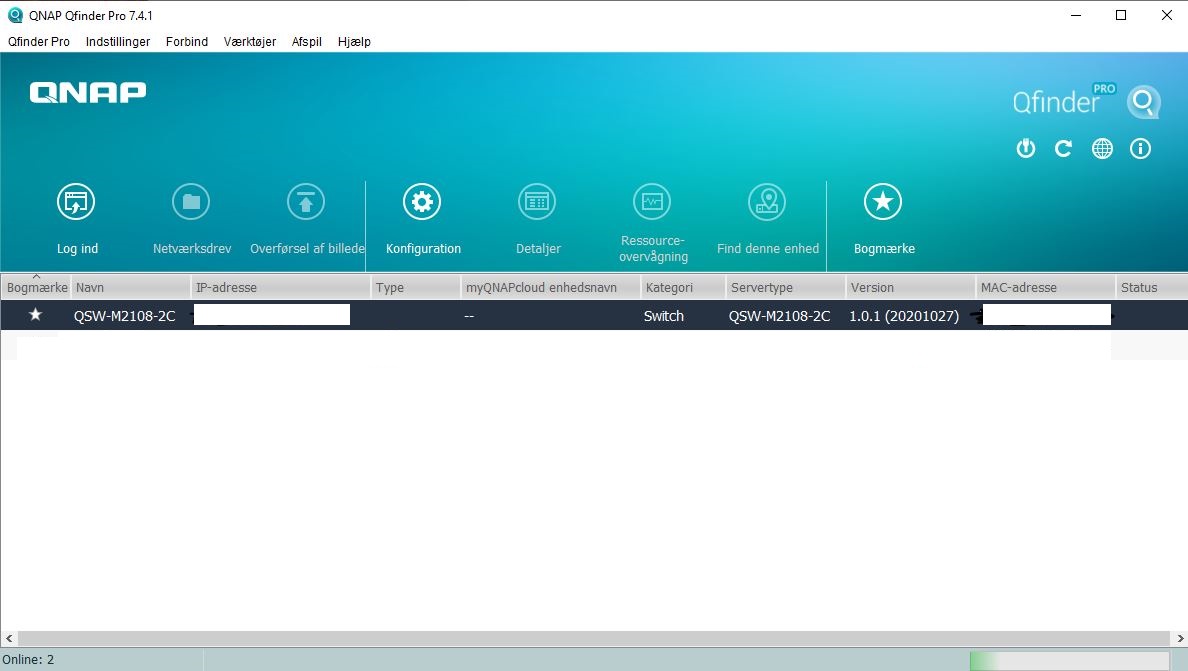The width and height of the screenshot is (1188, 671).
Task: Click the green progress bar in status bar
Action: (1070, 660)
